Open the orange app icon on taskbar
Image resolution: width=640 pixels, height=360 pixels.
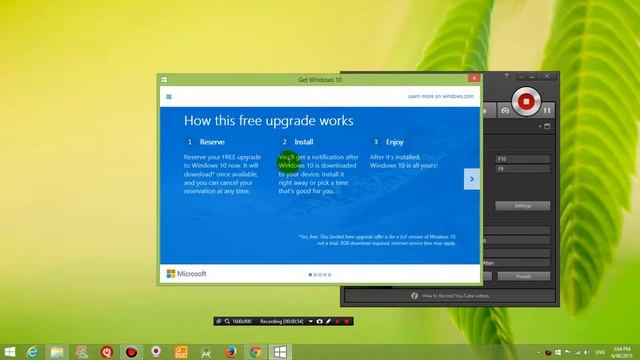[181, 352]
